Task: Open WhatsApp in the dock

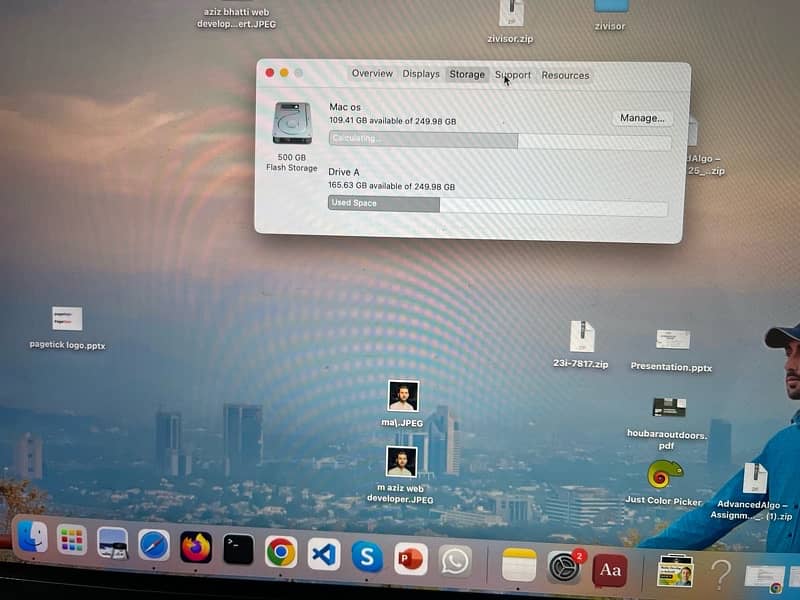Action: pos(455,560)
